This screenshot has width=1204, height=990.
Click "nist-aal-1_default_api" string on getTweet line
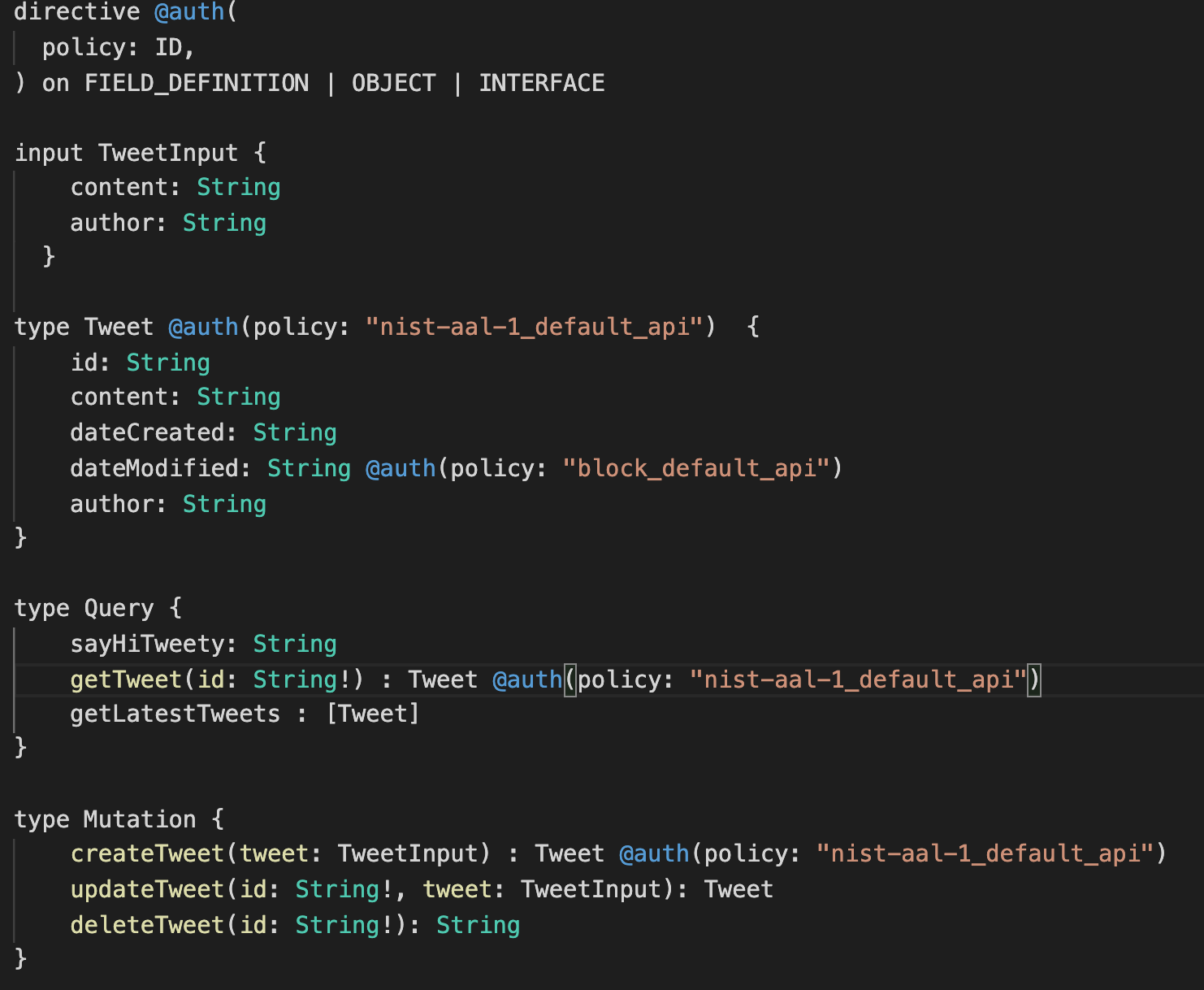point(859,680)
